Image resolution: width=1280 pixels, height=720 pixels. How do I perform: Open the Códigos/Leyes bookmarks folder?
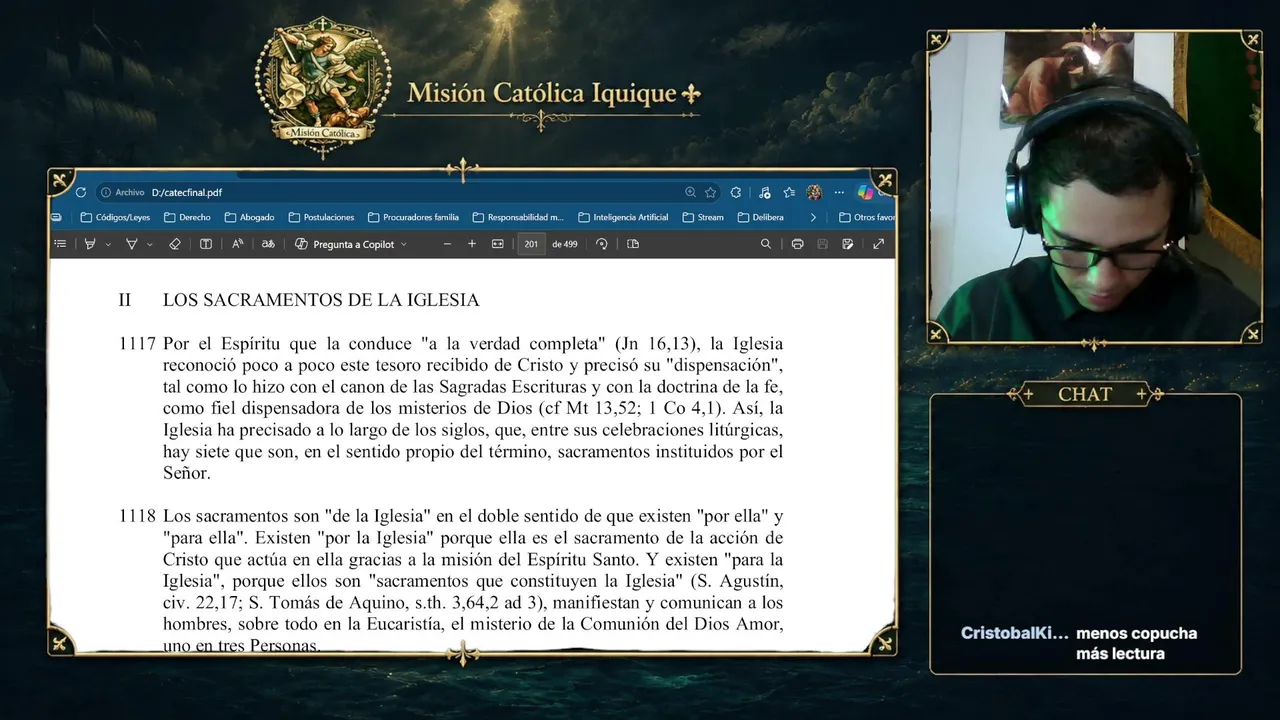[115, 217]
